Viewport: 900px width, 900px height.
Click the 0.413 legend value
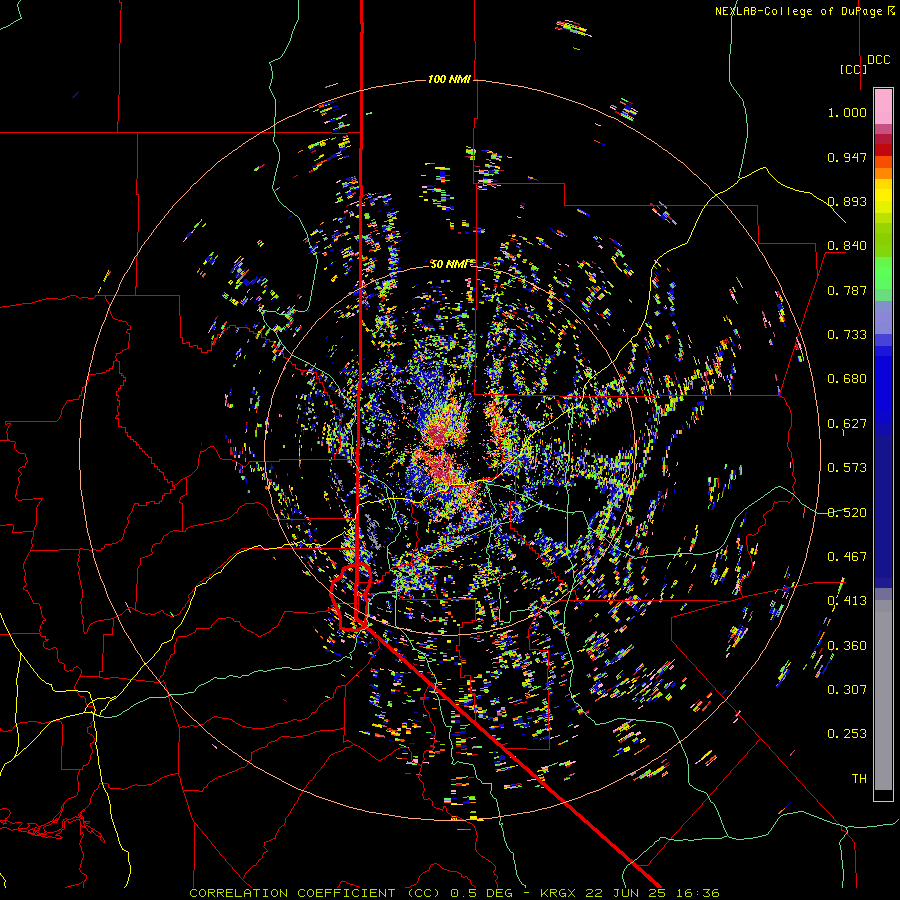(847, 601)
